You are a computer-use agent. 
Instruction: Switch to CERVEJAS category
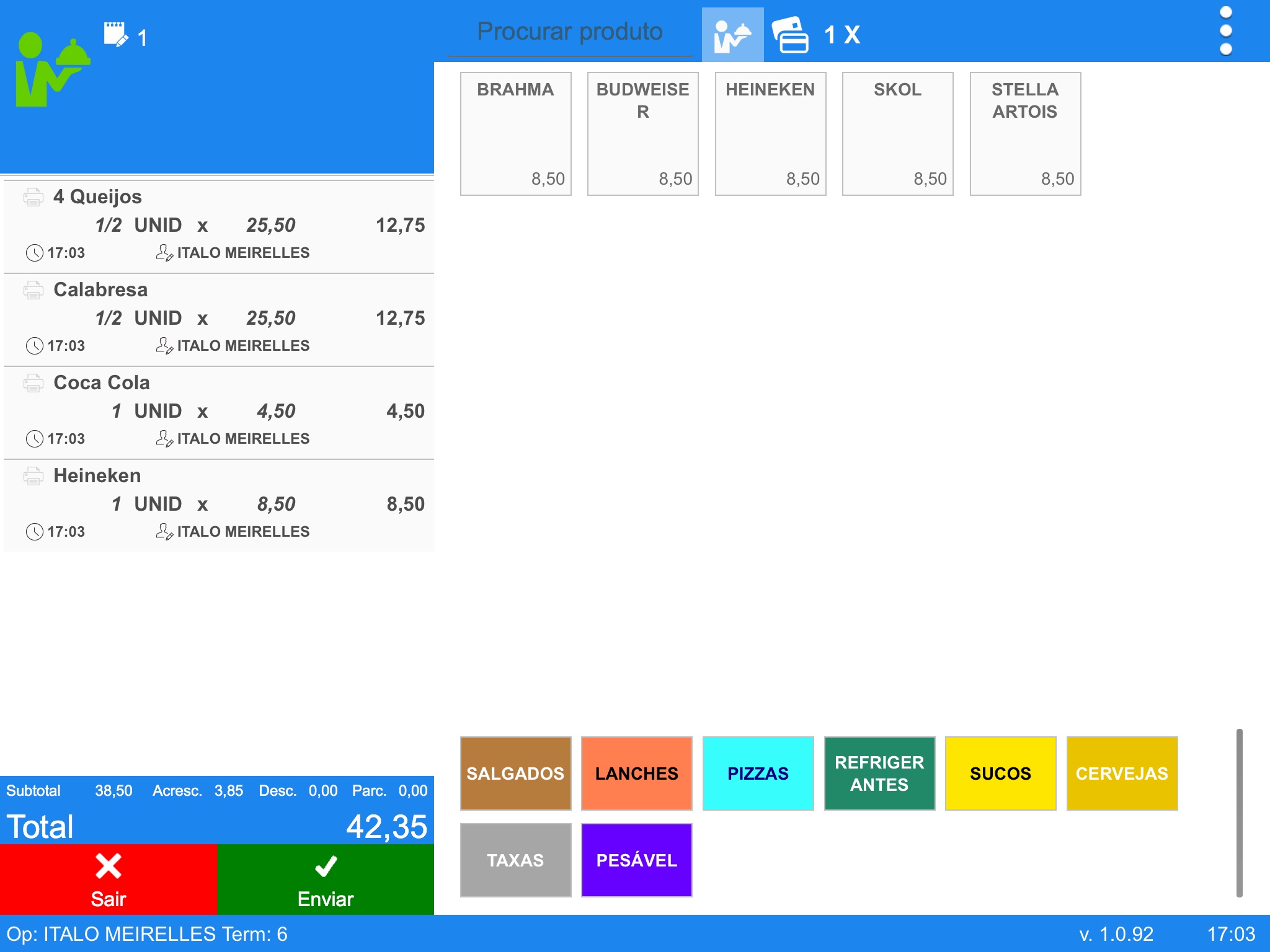point(1122,773)
